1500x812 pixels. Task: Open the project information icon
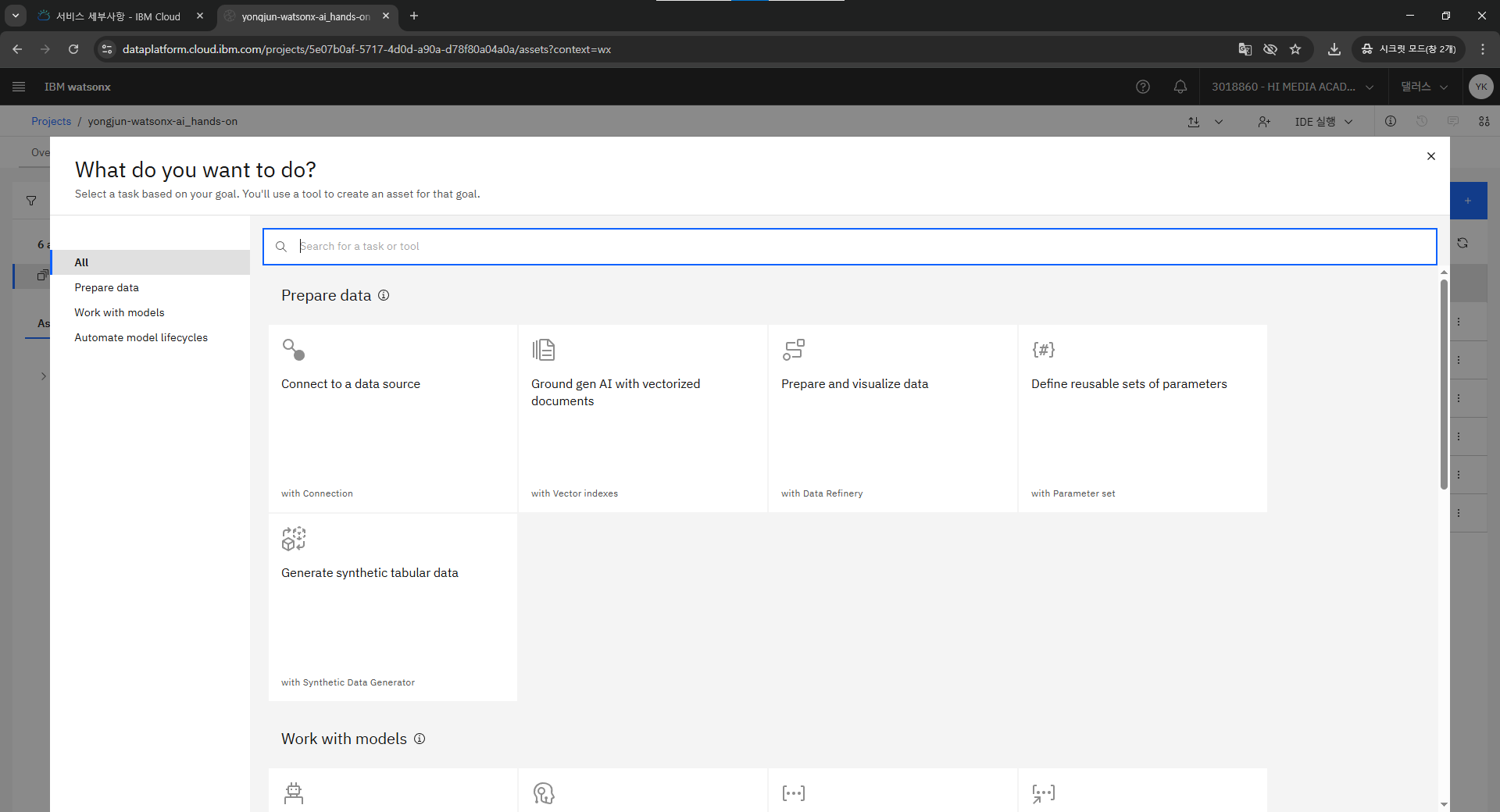click(1391, 121)
